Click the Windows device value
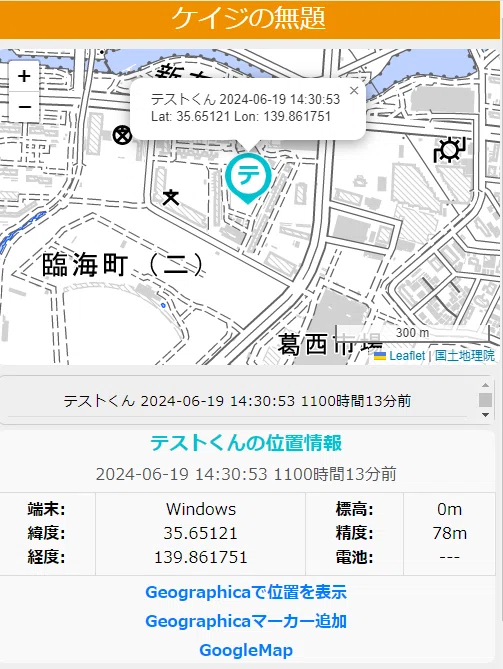 201,509
